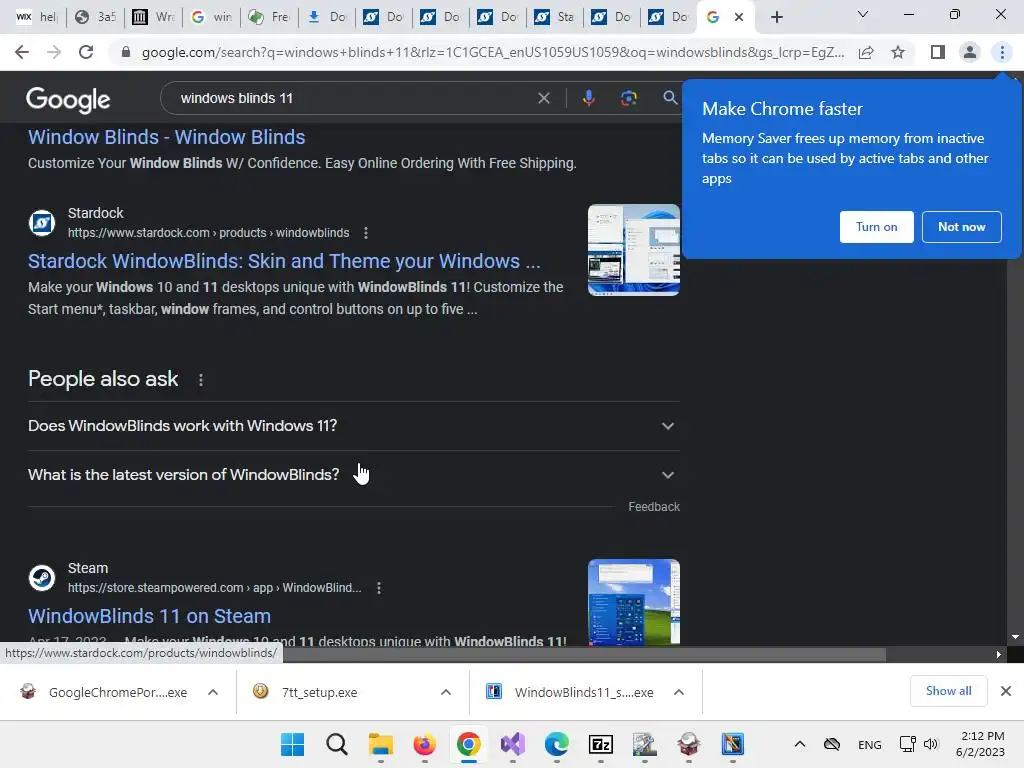
Task: Open Chrome profile avatar
Action: (970, 52)
